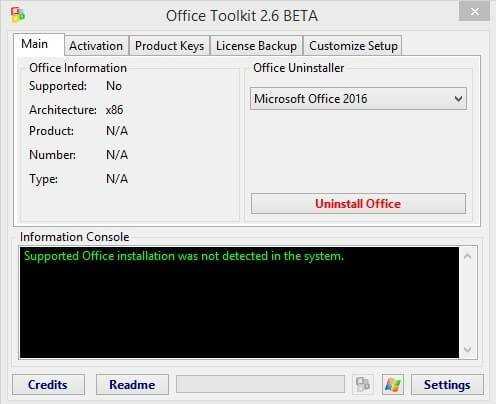Open the Credits button
The image size is (496, 404).
click(x=48, y=385)
